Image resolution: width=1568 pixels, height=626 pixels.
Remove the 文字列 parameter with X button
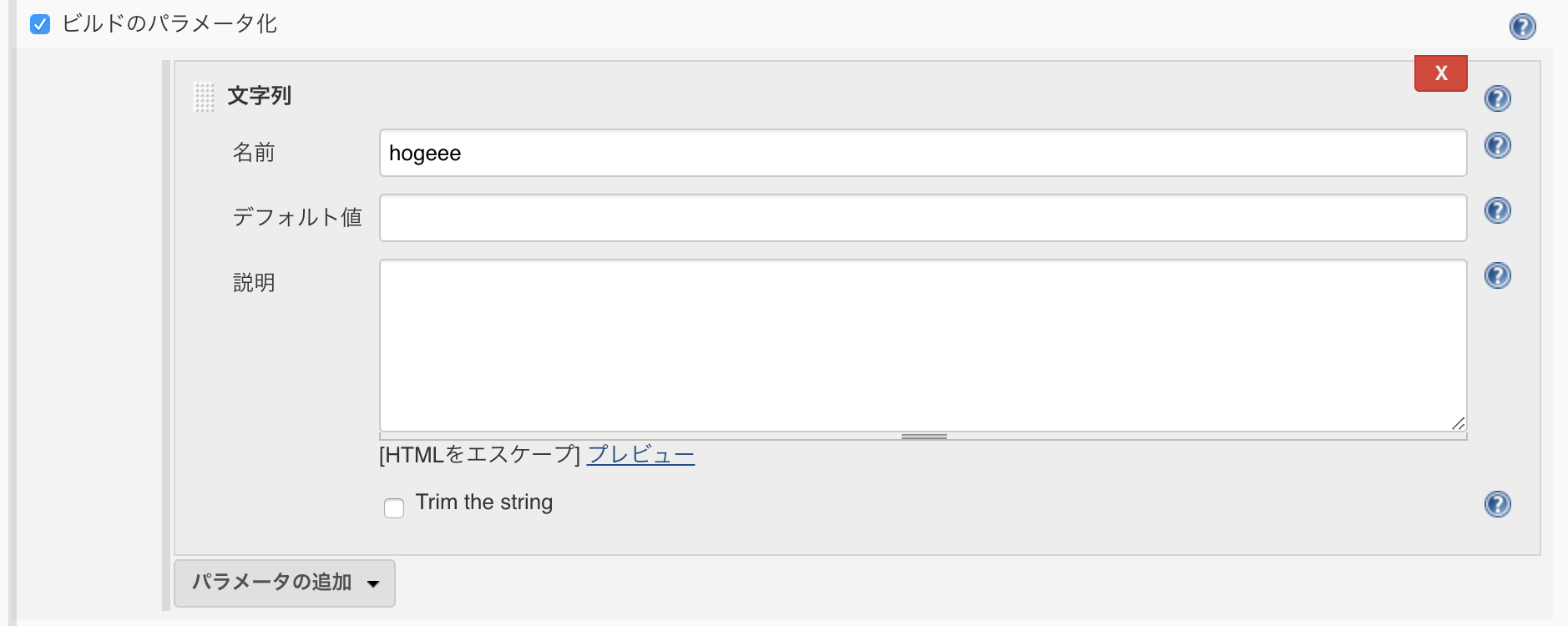(x=1440, y=73)
